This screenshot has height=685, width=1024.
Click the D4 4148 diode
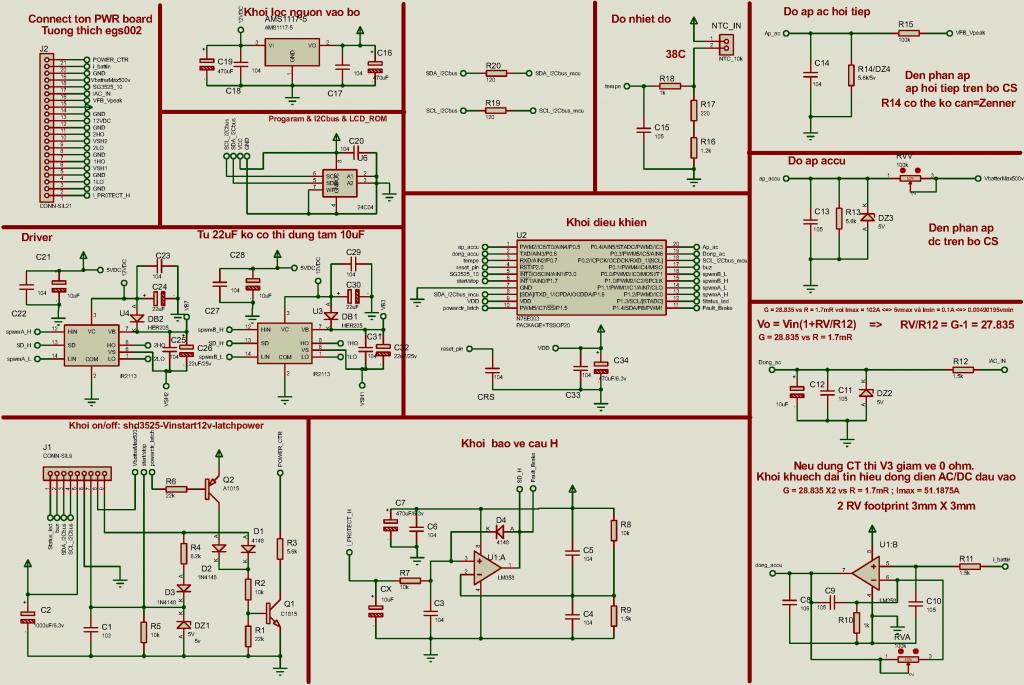(x=500, y=532)
